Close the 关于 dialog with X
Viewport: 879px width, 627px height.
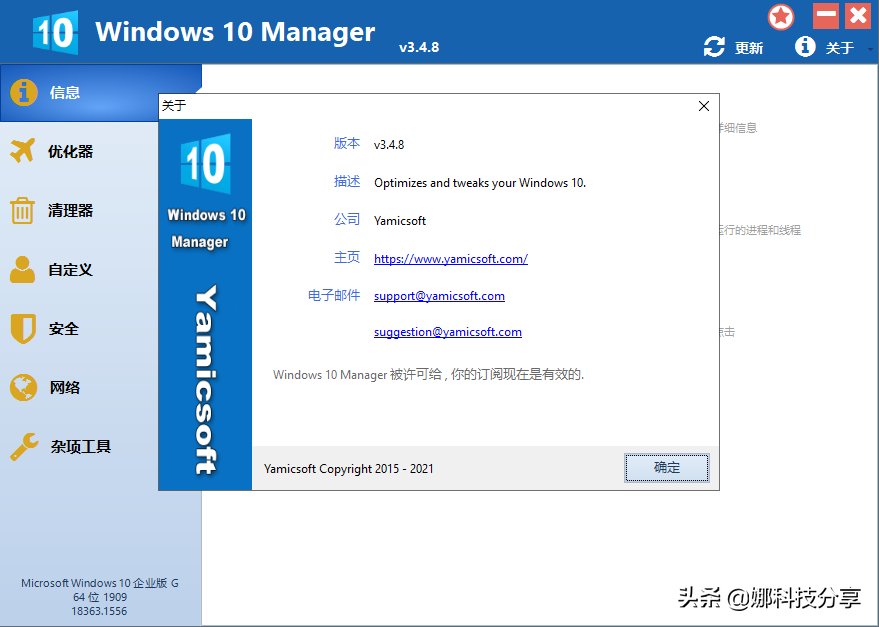[704, 106]
